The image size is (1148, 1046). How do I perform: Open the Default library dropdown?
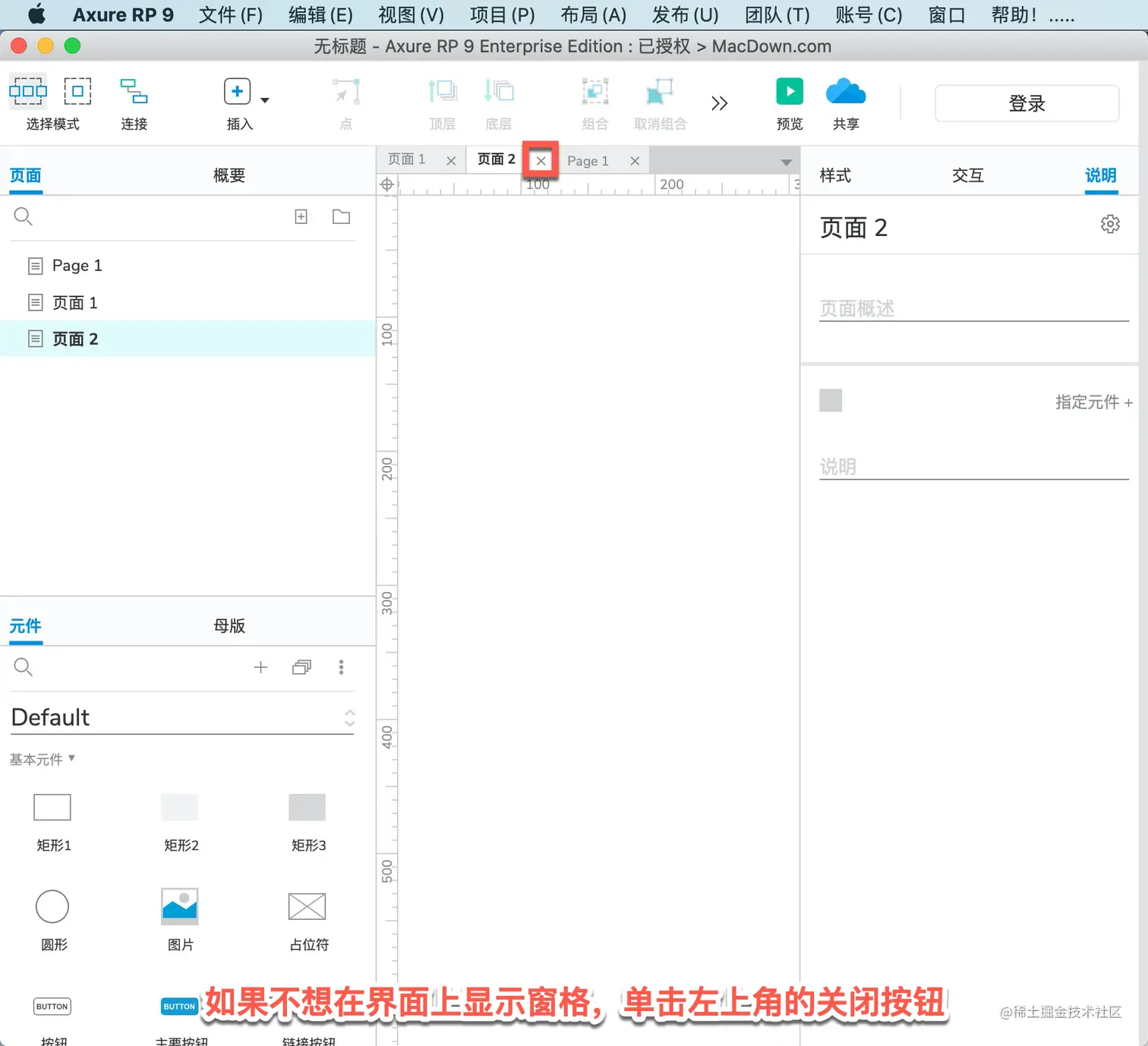click(183, 717)
